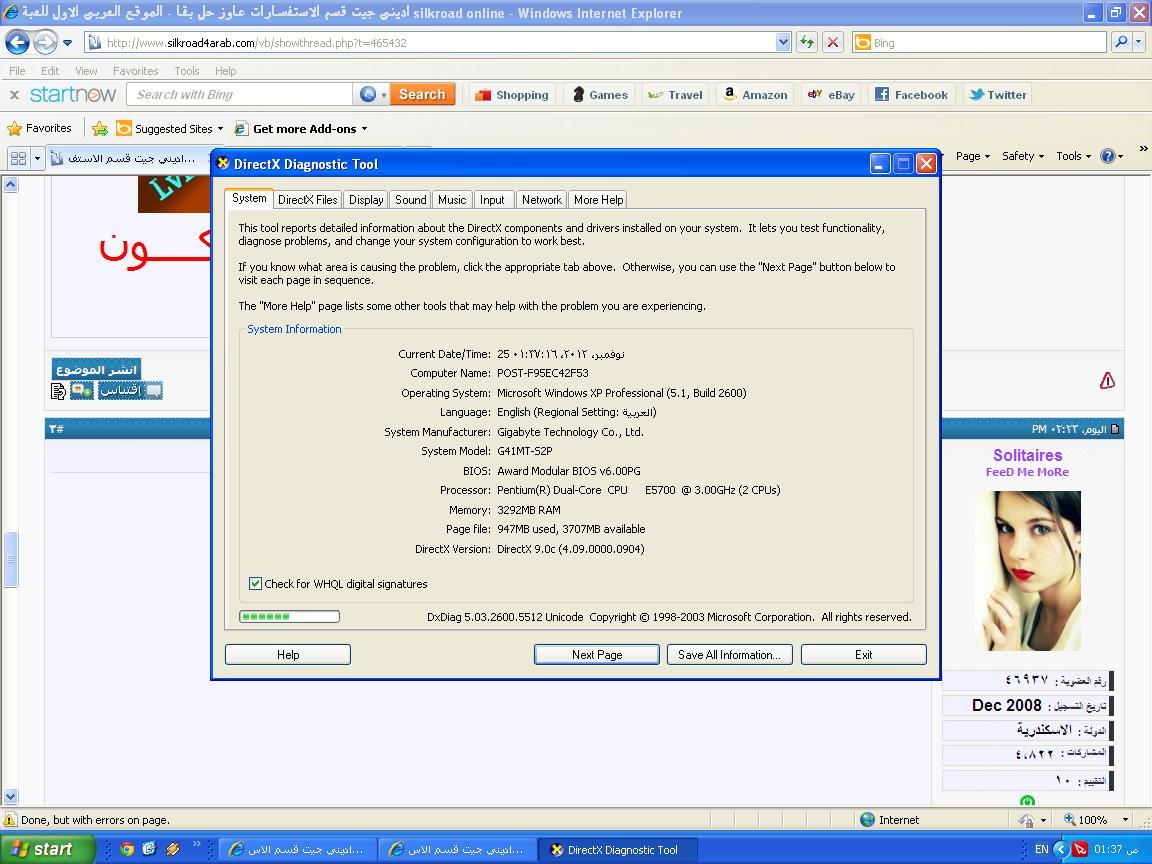Open Amazon on the StartNow toolbar

coord(755,95)
